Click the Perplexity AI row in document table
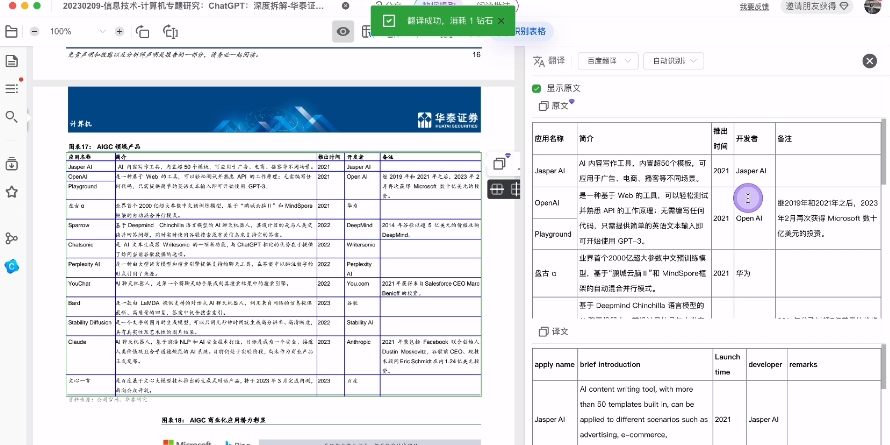890x445 pixels. [84, 265]
